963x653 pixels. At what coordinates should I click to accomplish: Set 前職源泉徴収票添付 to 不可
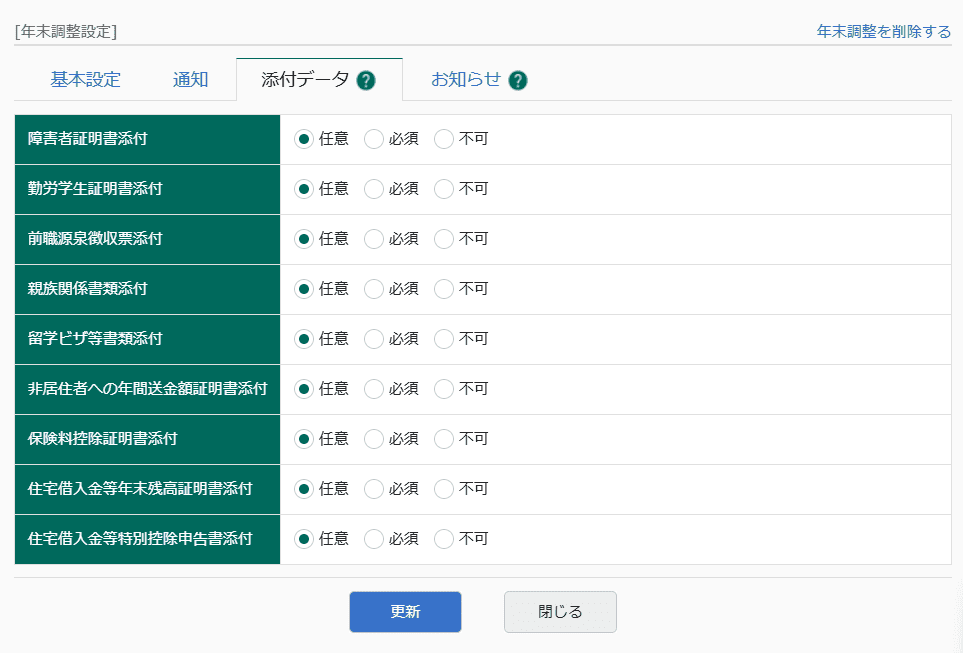443,239
